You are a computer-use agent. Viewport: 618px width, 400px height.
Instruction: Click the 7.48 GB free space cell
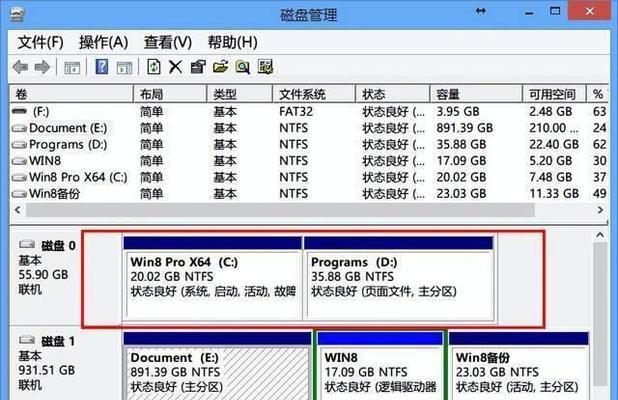click(550, 177)
